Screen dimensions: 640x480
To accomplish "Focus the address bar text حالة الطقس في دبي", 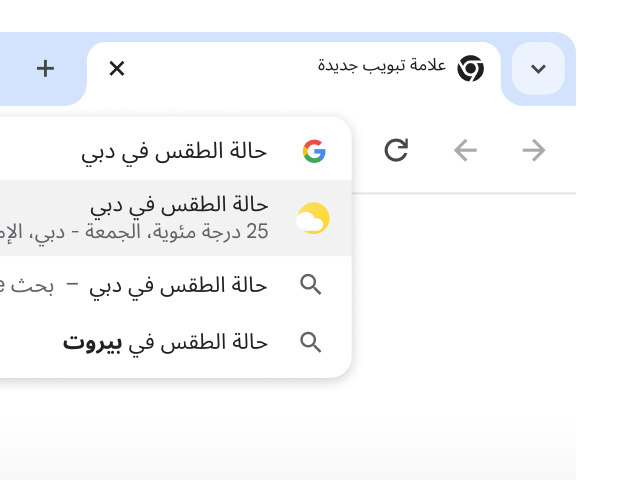I will point(174,151).
